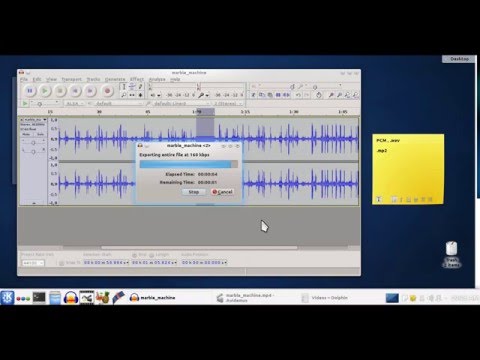Adjust the track pan slider
Image resolution: width=480 pixels, height=360 pixels.
point(33,151)
